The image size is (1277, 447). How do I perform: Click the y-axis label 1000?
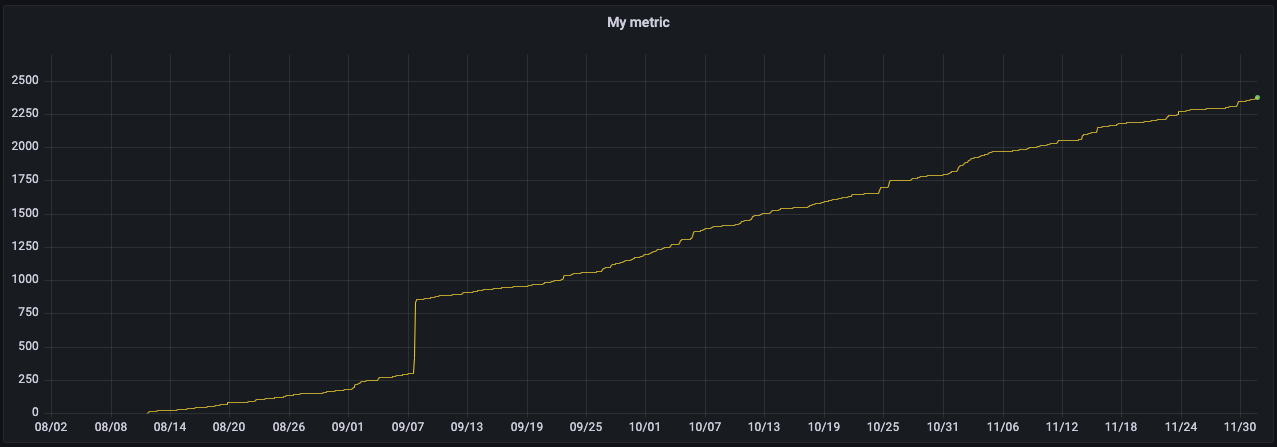click(x=25, y=280)
